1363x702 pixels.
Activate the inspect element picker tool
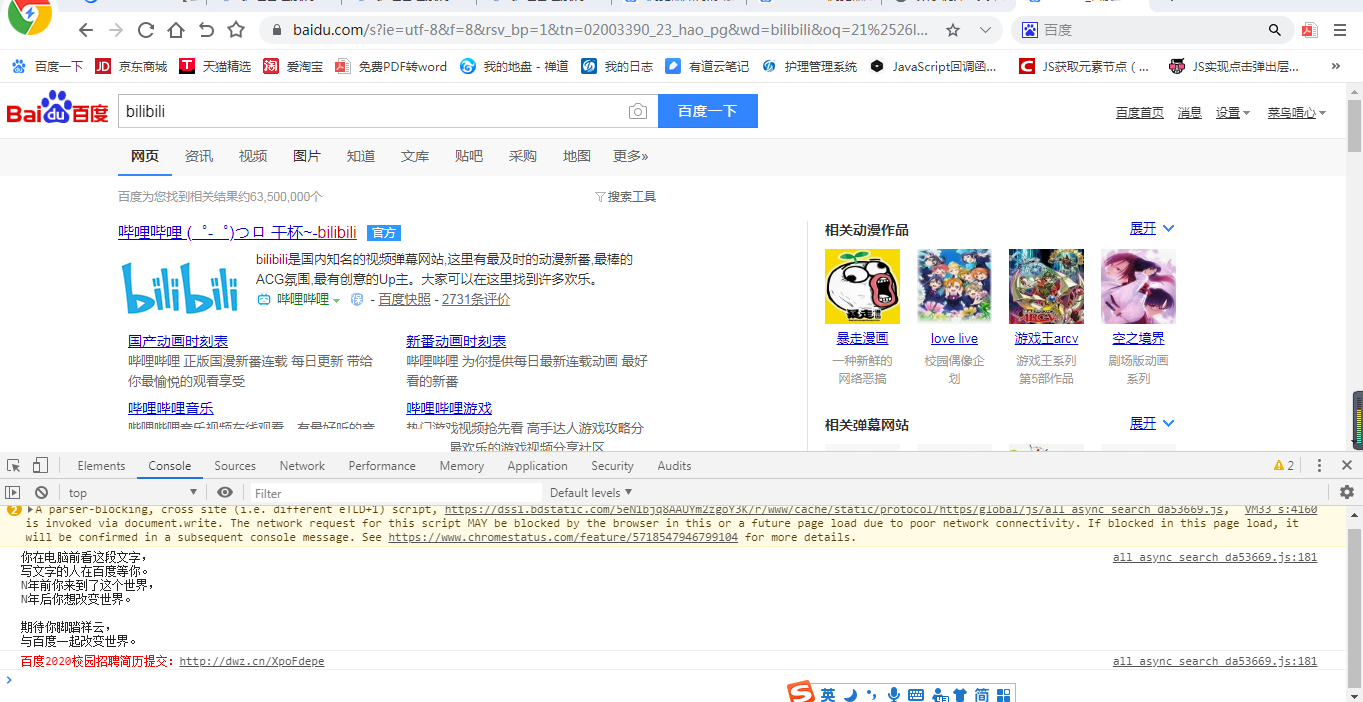coord(14,466)
